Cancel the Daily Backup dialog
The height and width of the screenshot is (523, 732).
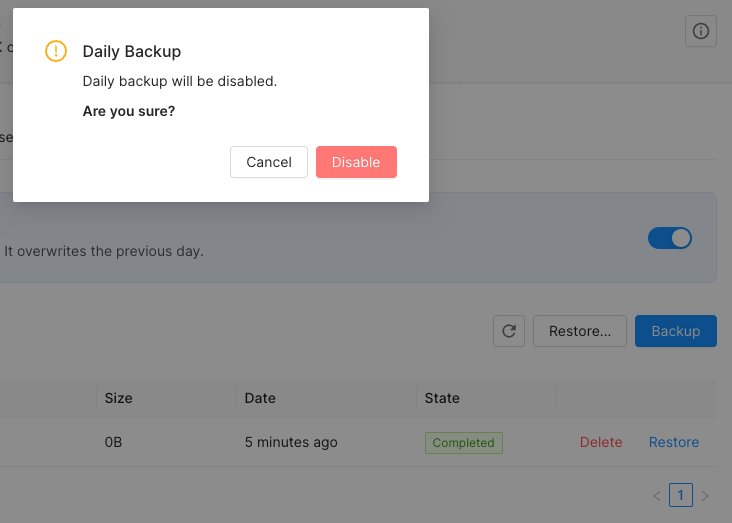(x=269, y=162)
